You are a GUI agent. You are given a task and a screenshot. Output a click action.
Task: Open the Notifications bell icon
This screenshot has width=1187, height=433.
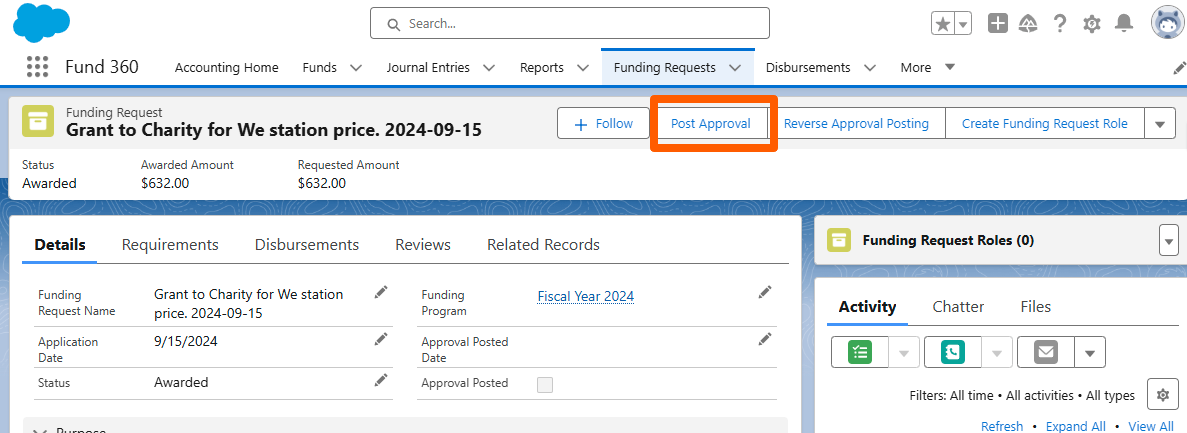1123,23
